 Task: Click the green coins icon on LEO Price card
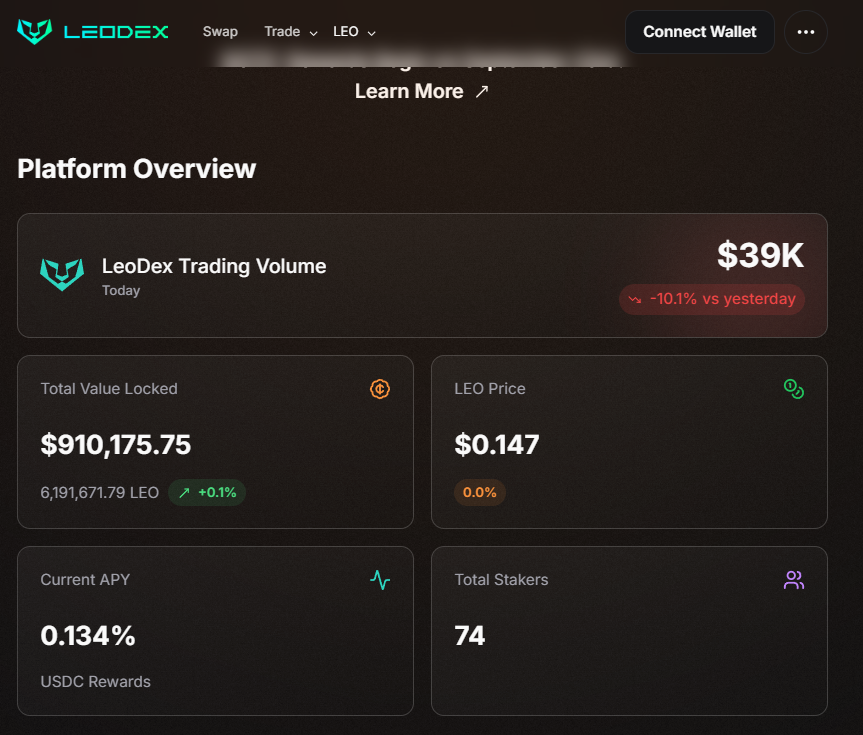click(794, 389)
